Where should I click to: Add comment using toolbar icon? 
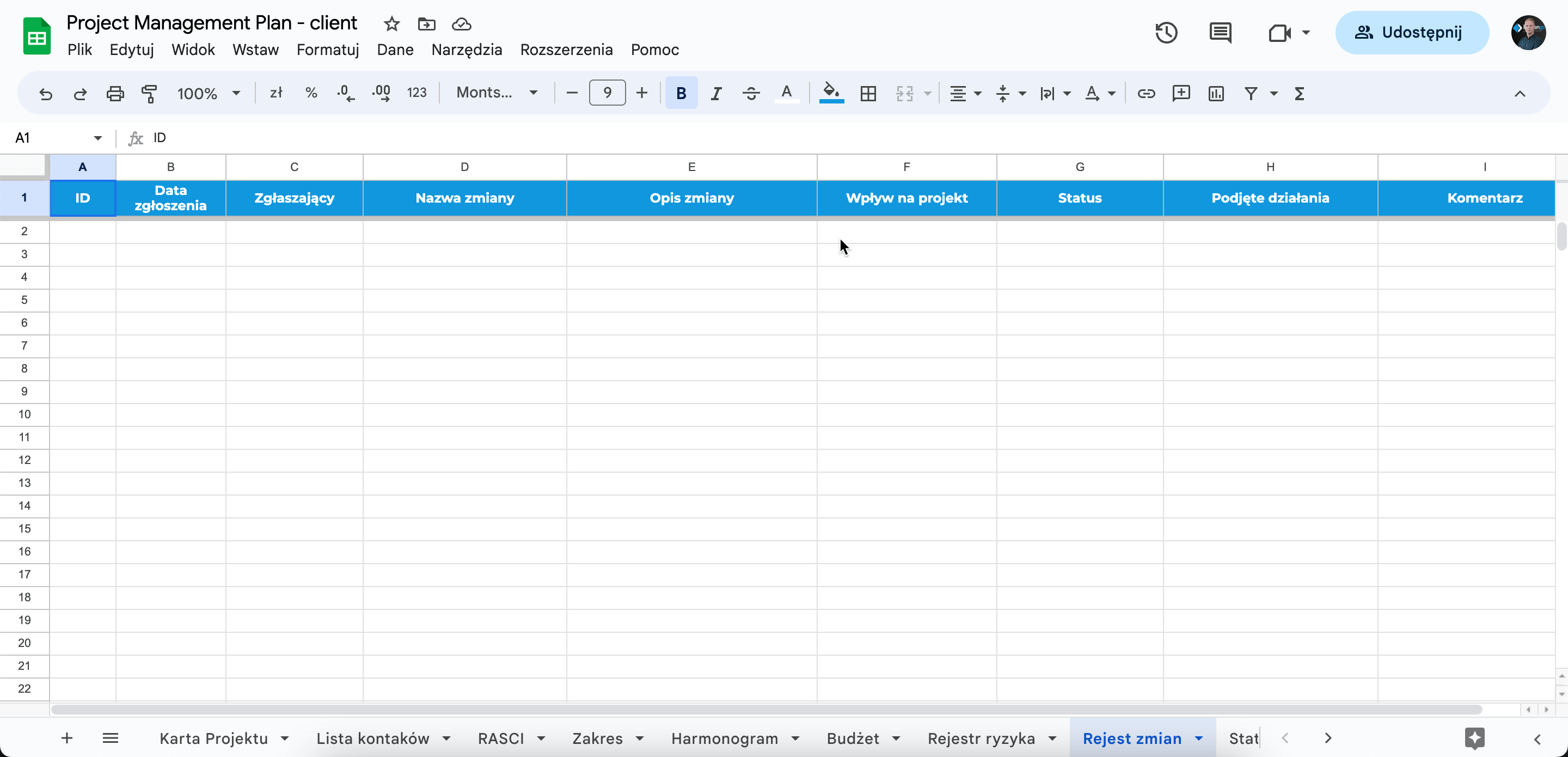1181,93
